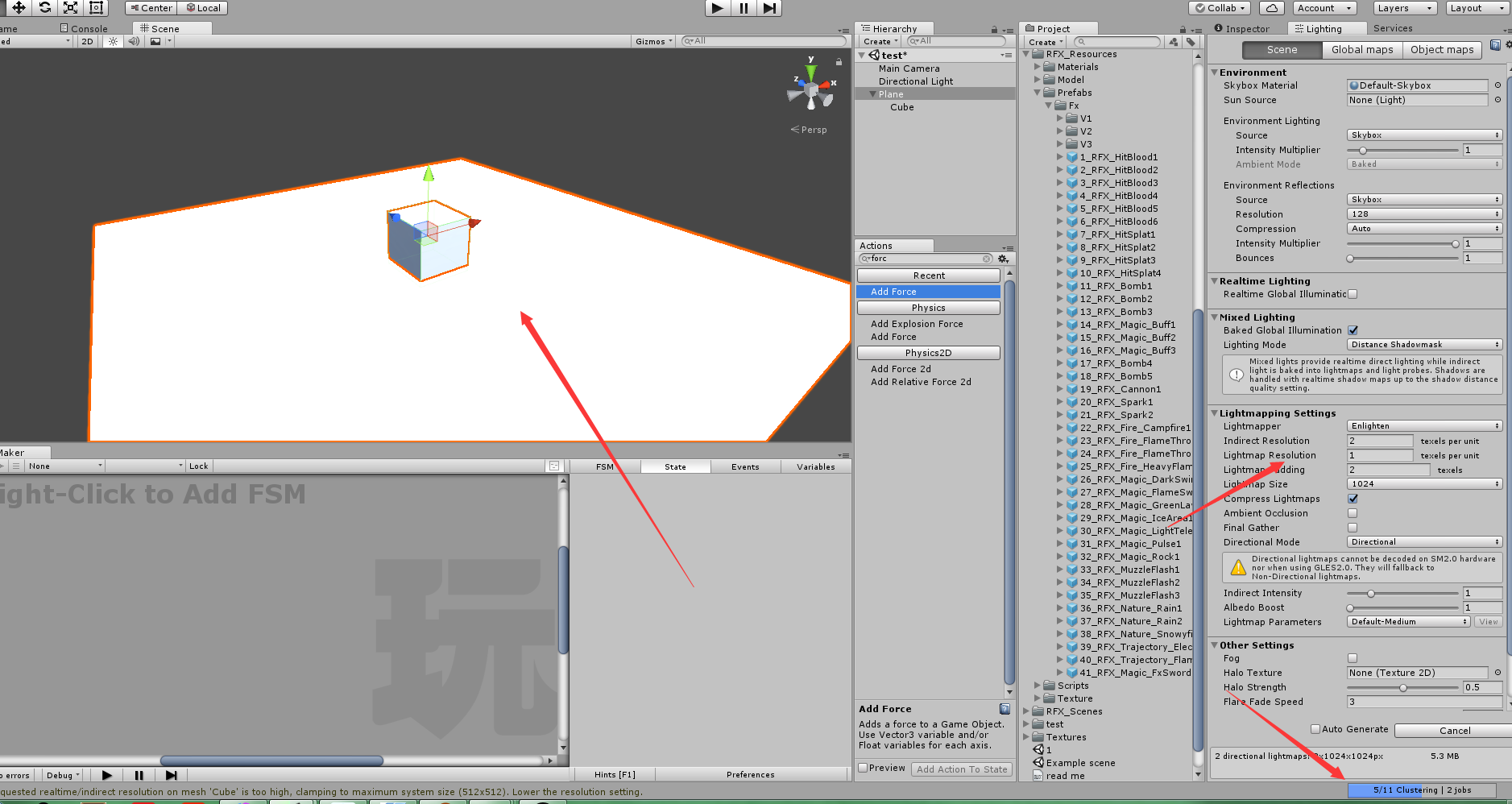The width and height of the screenshot is (1512, 804).
Task: Collapse the Prefabs folder in Project panel
Action: [x=1038, y=93]
